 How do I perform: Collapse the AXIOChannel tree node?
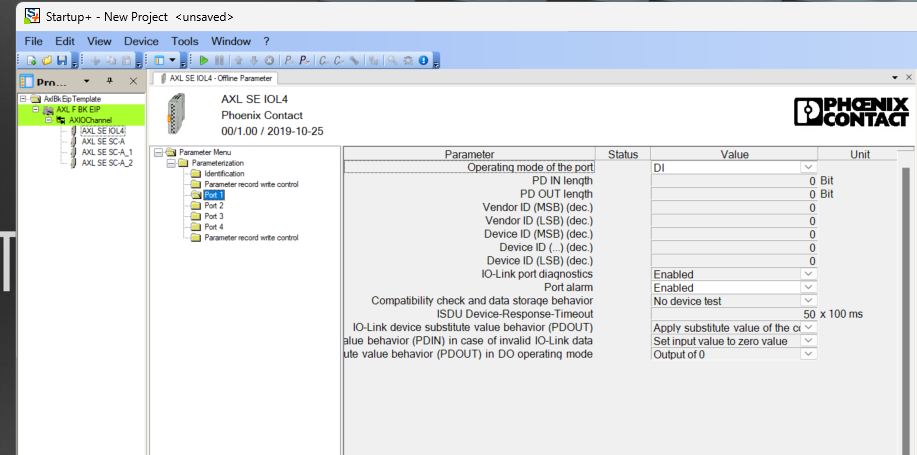click(49, 120)
